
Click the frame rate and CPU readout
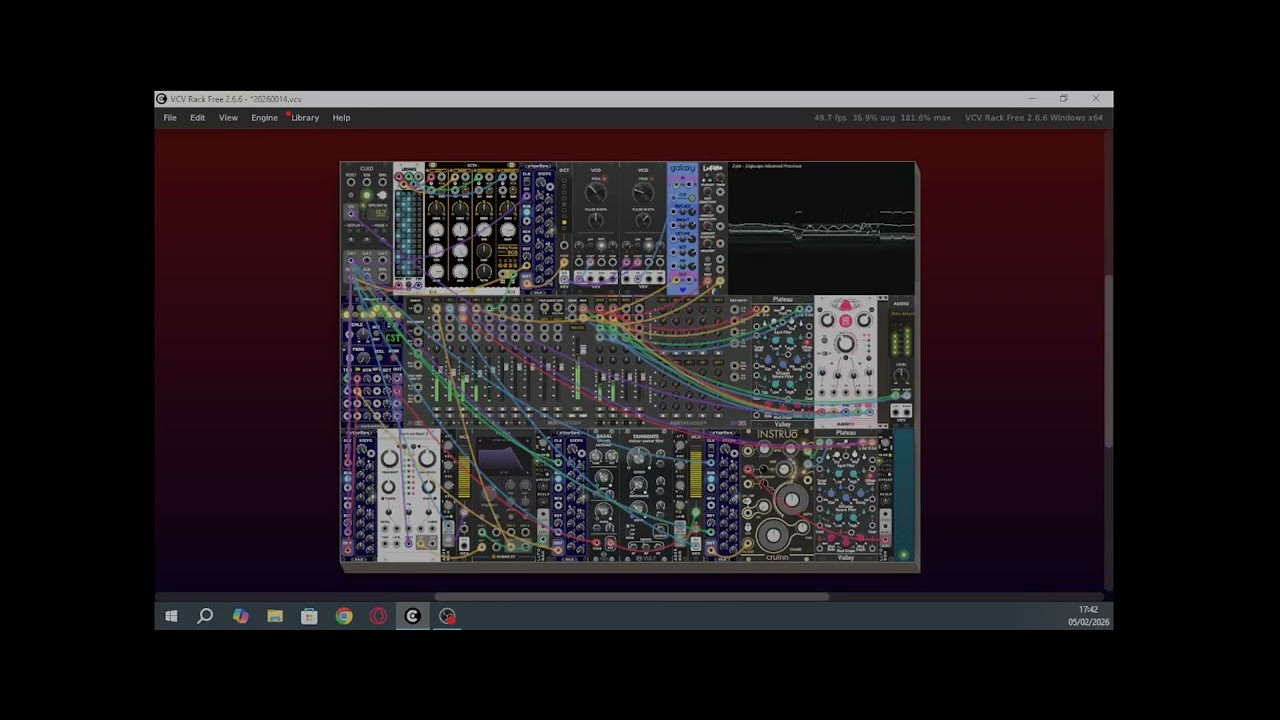click(882, 118)
